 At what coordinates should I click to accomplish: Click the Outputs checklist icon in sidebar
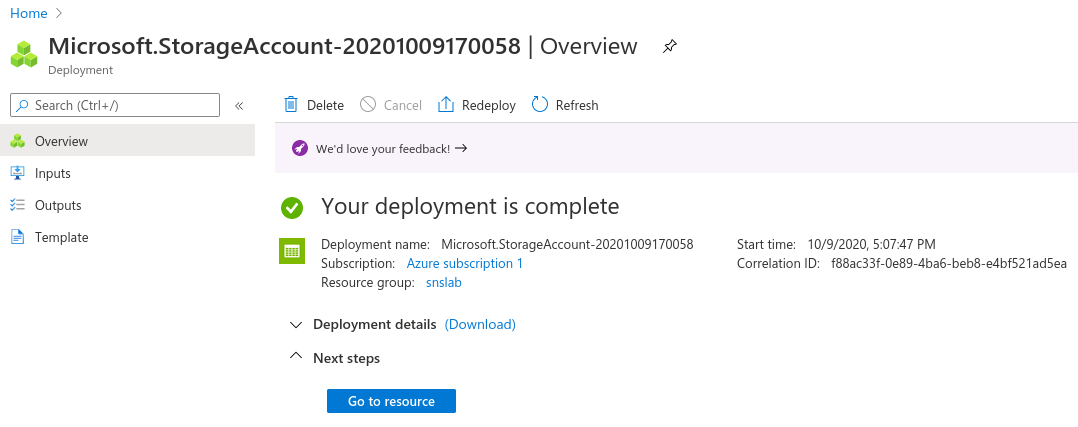(x=18, y=205)
